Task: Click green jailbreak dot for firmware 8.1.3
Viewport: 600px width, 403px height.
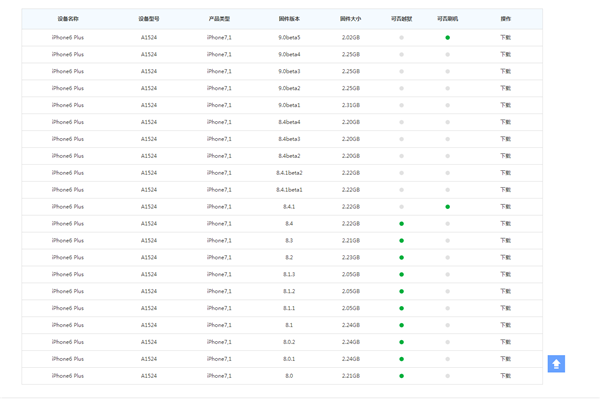Action: (x=401, y=275)
